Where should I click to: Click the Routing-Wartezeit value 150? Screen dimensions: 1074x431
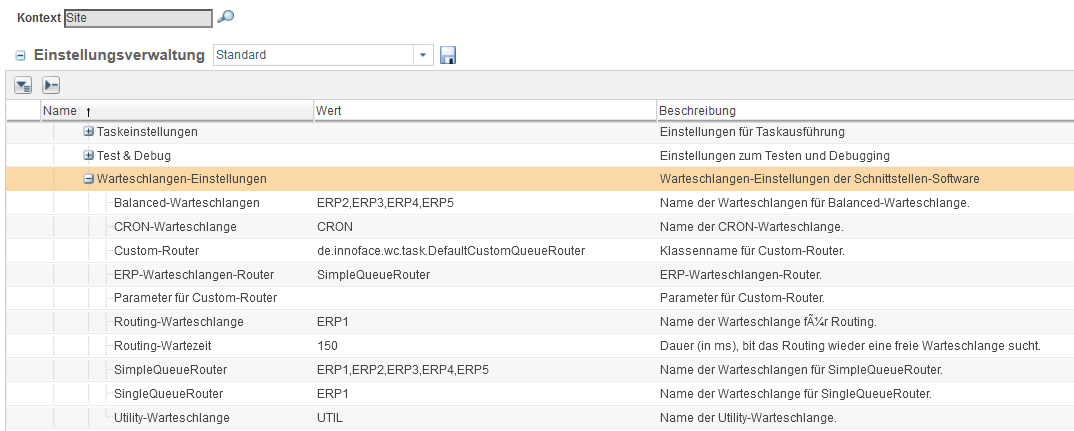point(327,346)
